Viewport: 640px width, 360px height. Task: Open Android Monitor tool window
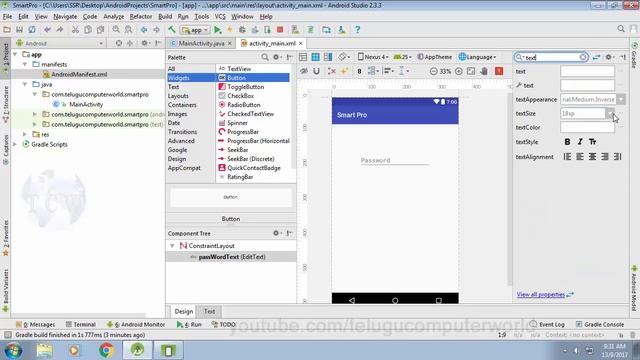[x=136, y=324]
